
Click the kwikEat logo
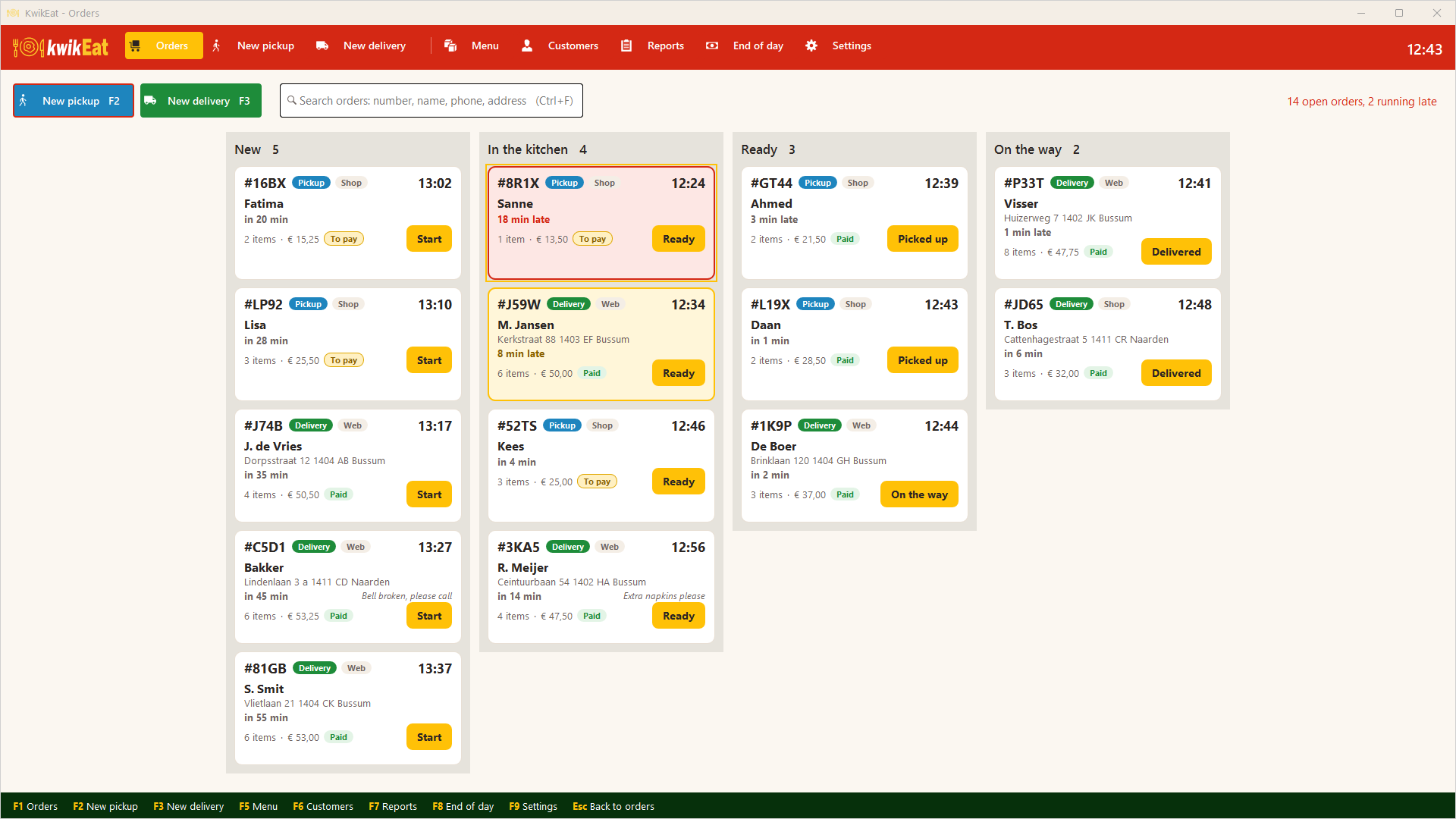[x=61, y=47]
